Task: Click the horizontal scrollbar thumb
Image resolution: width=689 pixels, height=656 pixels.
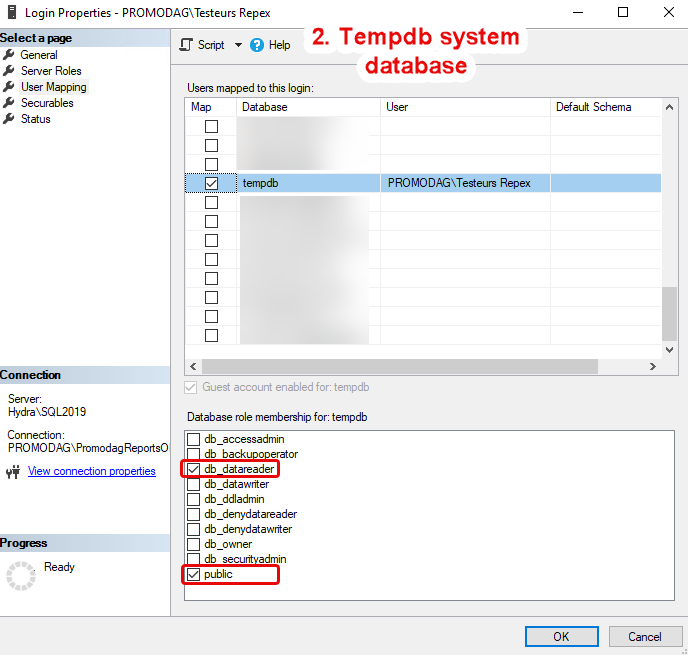Action: click(x=399, y=366)
